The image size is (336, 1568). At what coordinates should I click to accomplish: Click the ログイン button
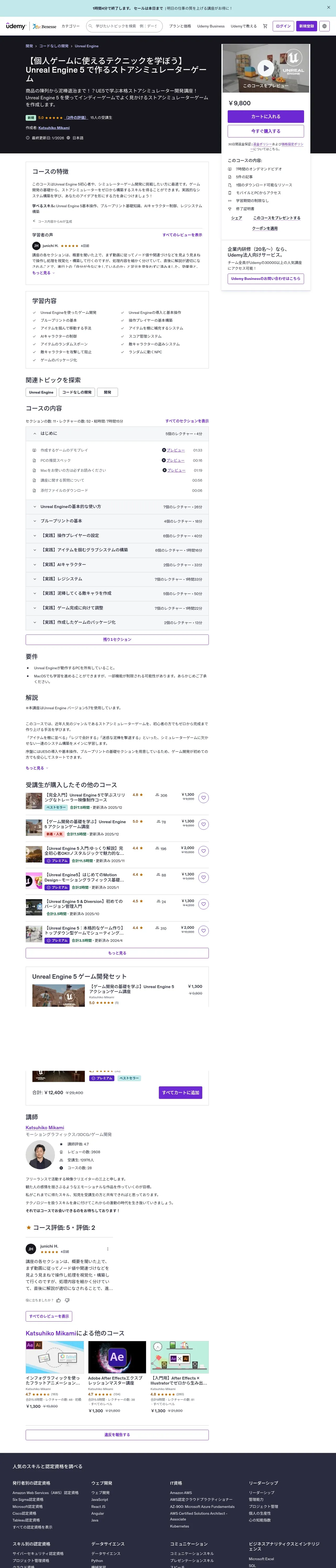click(284, 26)
